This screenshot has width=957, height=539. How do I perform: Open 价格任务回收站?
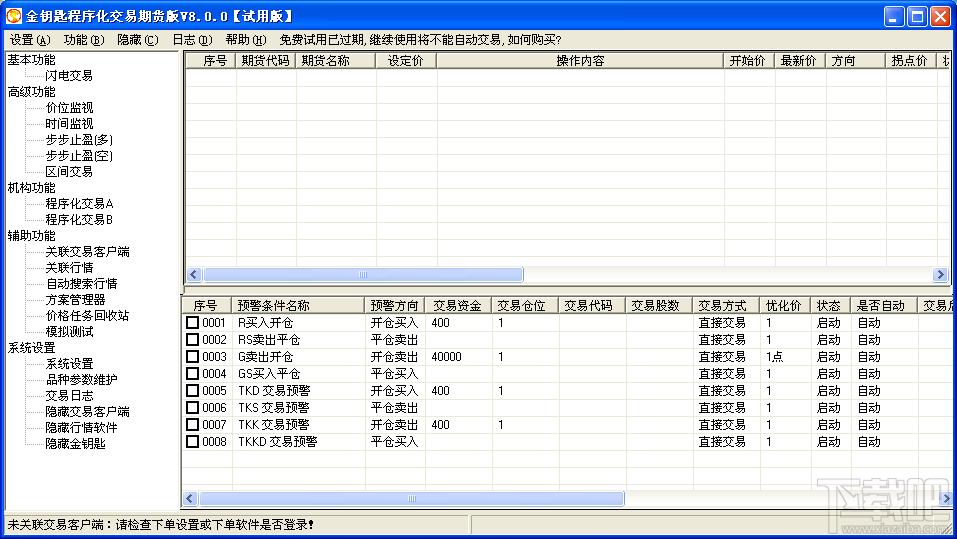(87, 316)
